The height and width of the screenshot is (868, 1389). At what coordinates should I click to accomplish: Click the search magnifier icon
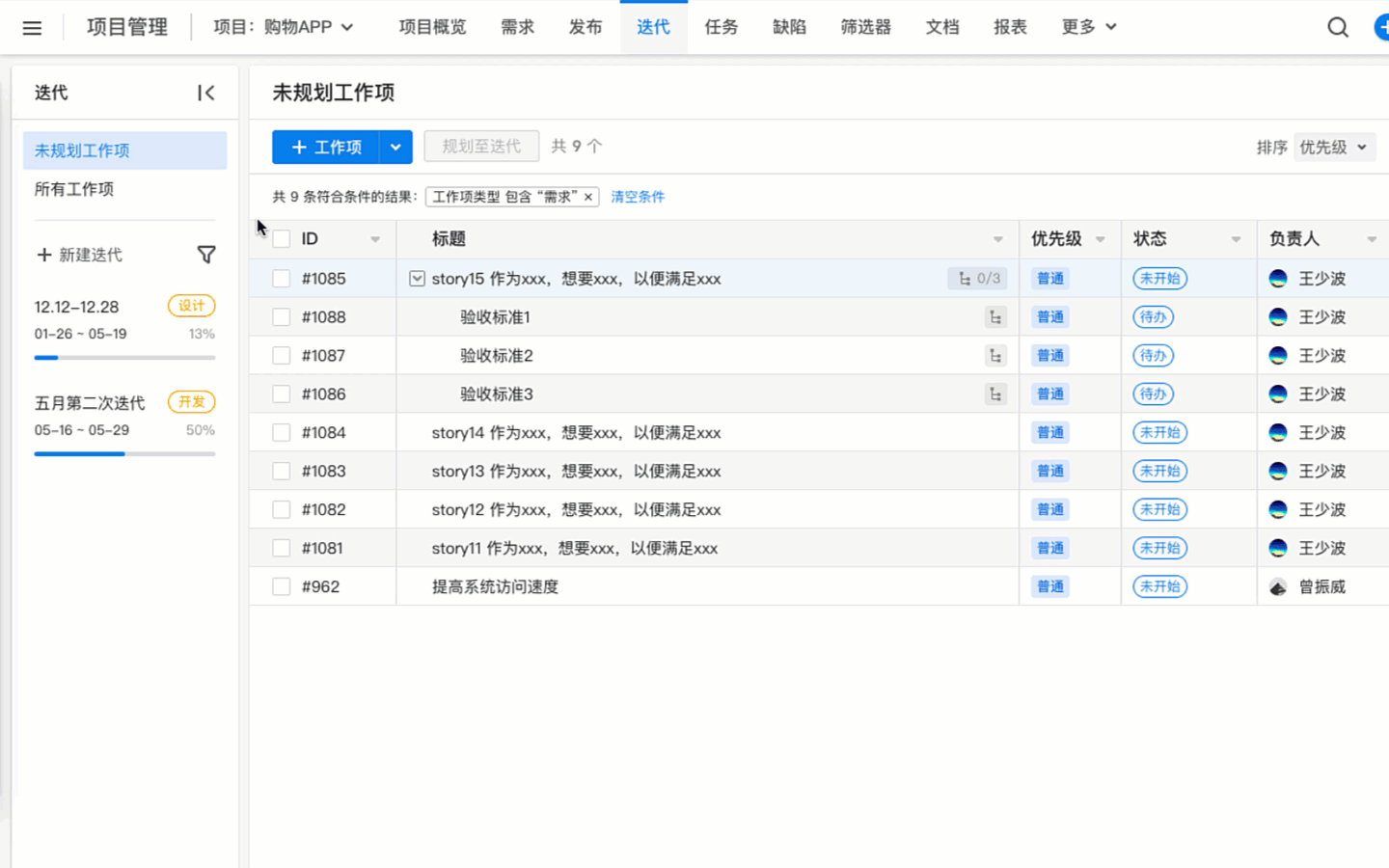1337,28
